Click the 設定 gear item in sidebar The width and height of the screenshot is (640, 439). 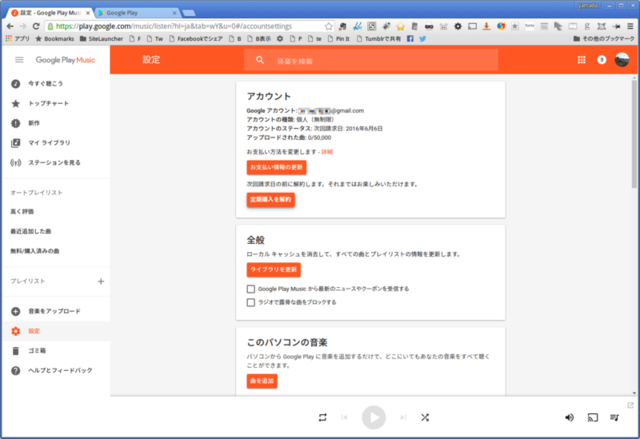56,331
